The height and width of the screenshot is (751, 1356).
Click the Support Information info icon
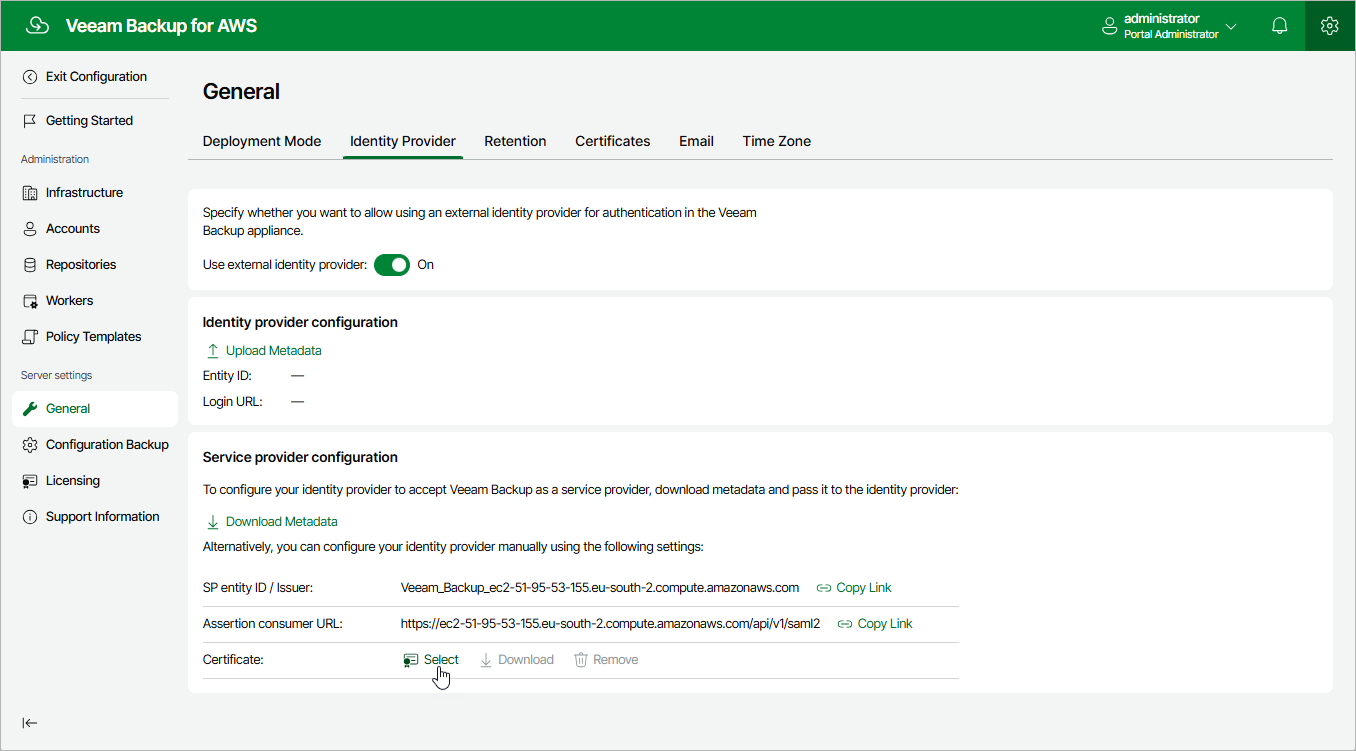coord(30,517)
